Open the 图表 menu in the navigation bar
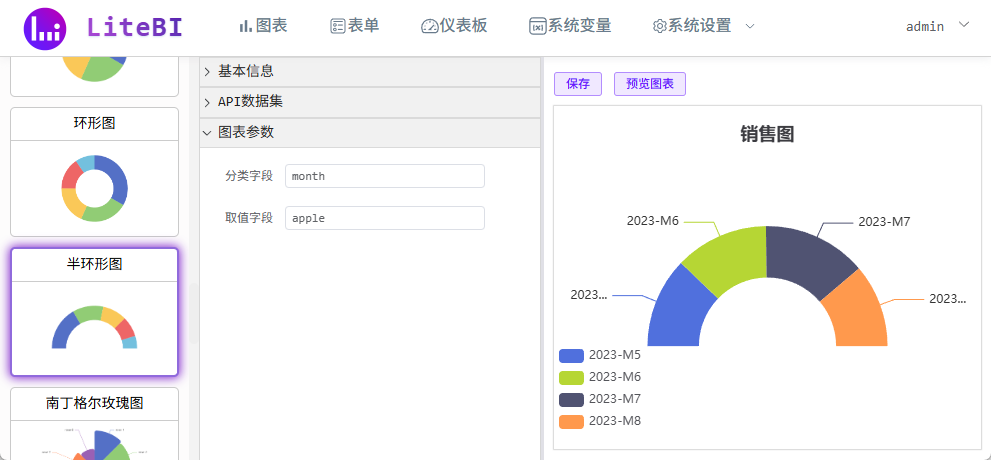 (265, 26)
